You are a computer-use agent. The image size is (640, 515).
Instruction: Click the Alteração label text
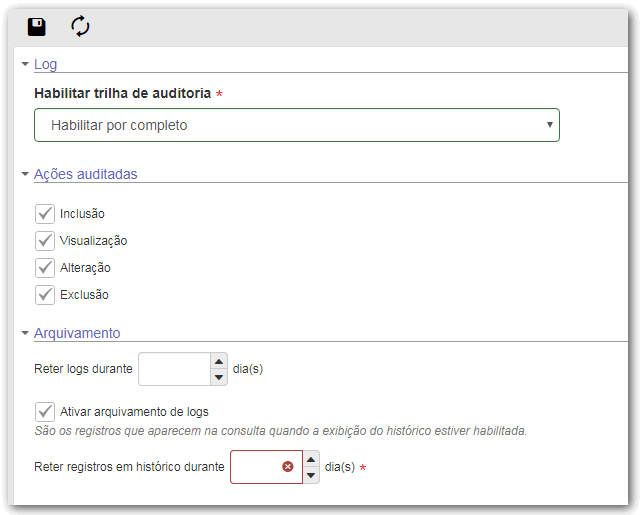coord(85,268)
